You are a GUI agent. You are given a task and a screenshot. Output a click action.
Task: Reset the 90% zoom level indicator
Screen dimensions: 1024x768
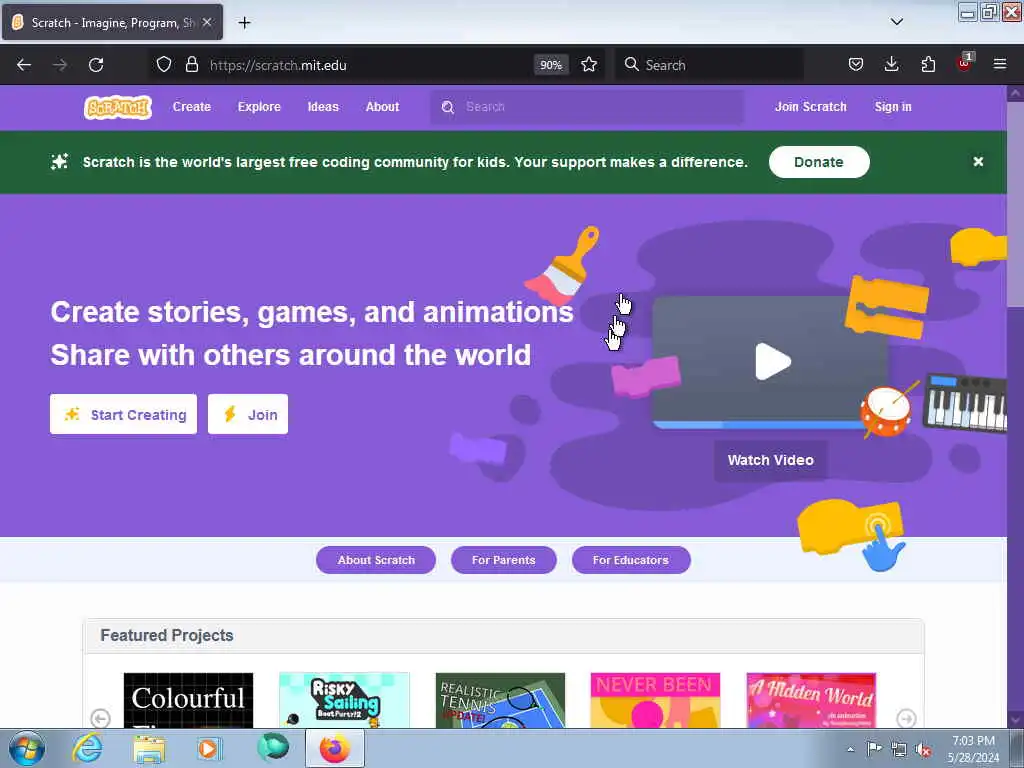pos(551,65)
